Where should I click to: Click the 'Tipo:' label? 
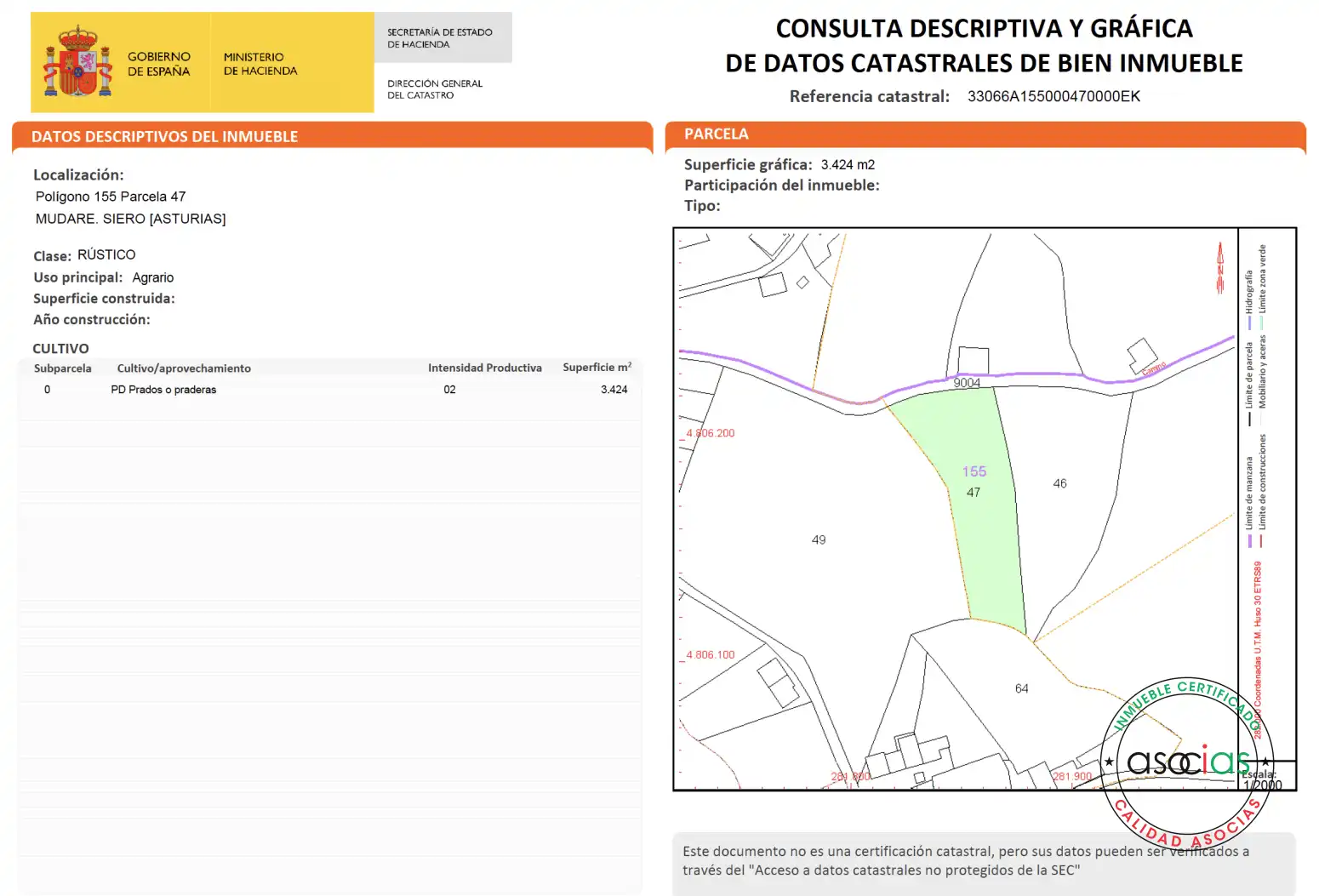(x=702, y=206)
